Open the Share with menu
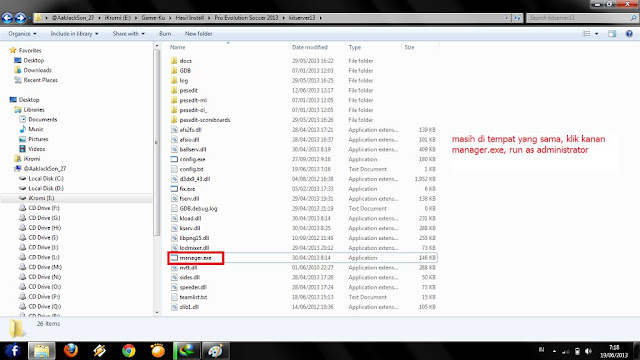This screenshot has height=360, width=640. [x=129, y=33]
